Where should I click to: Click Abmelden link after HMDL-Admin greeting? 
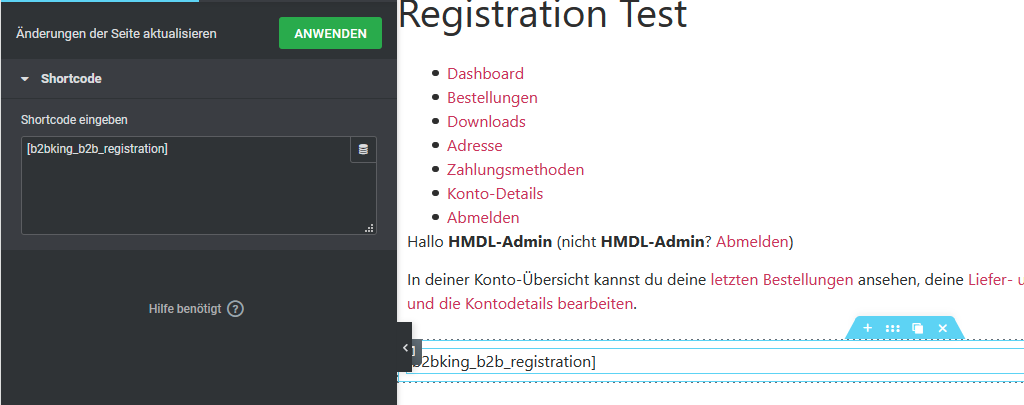pyautogui.click(x=752, y=242)
